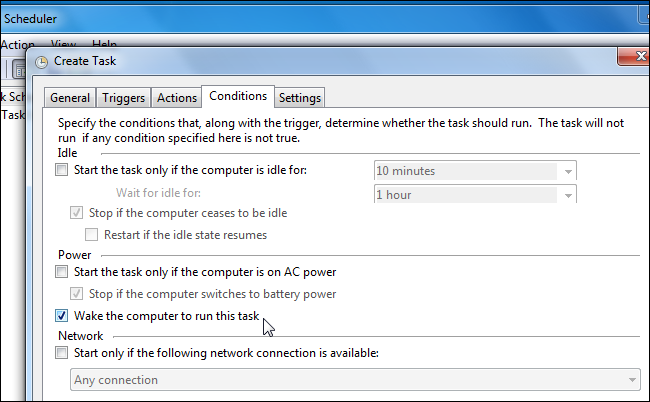The image size is (650, 402).
Task: Close the Create Task dialog
Action: click(x=634, y=56)
